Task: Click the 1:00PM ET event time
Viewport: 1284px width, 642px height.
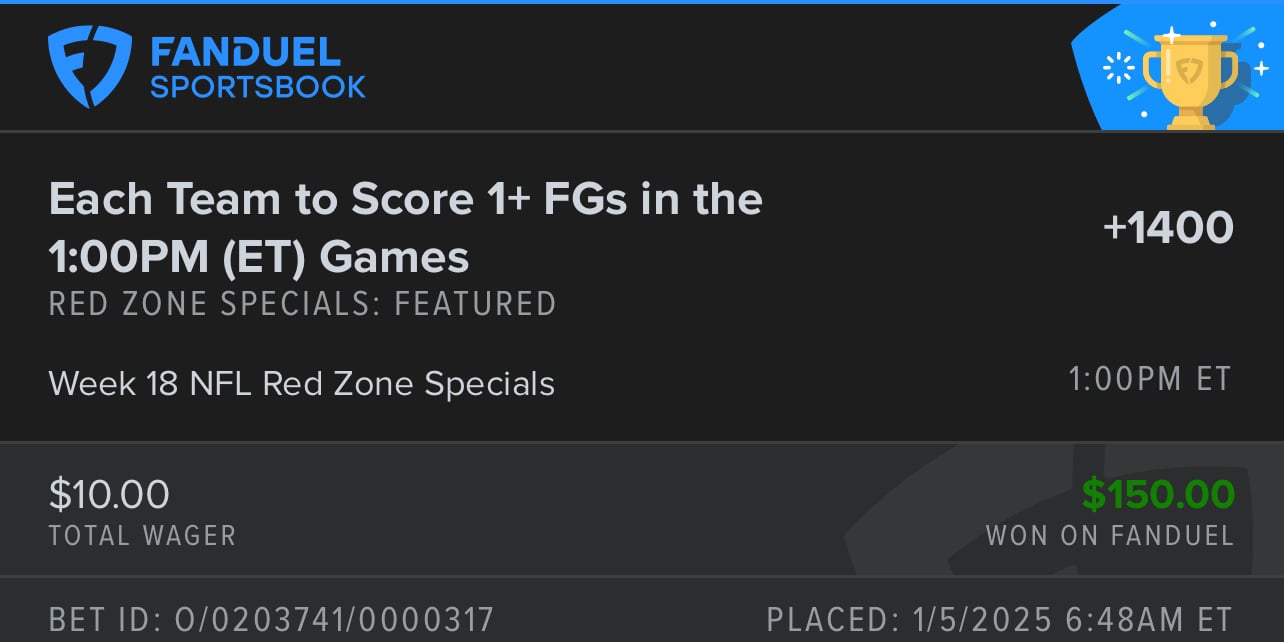Action: (x=1150, y=379)
